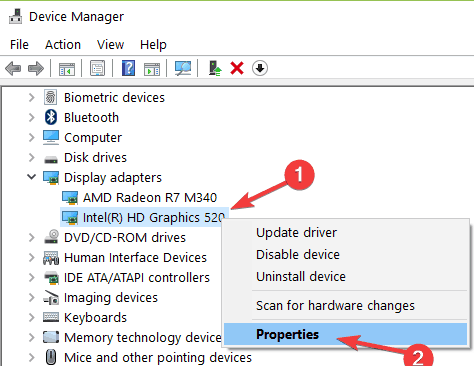Select the Keyboards label

95,318
